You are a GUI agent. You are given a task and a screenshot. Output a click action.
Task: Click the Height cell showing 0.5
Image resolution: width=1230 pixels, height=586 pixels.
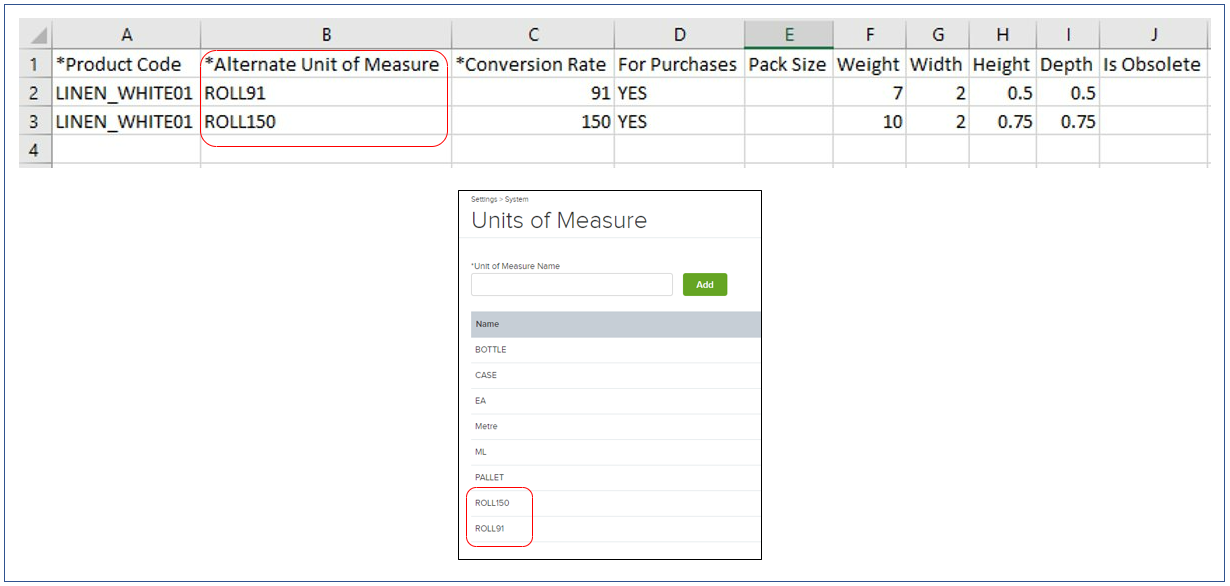[1002, 93]
